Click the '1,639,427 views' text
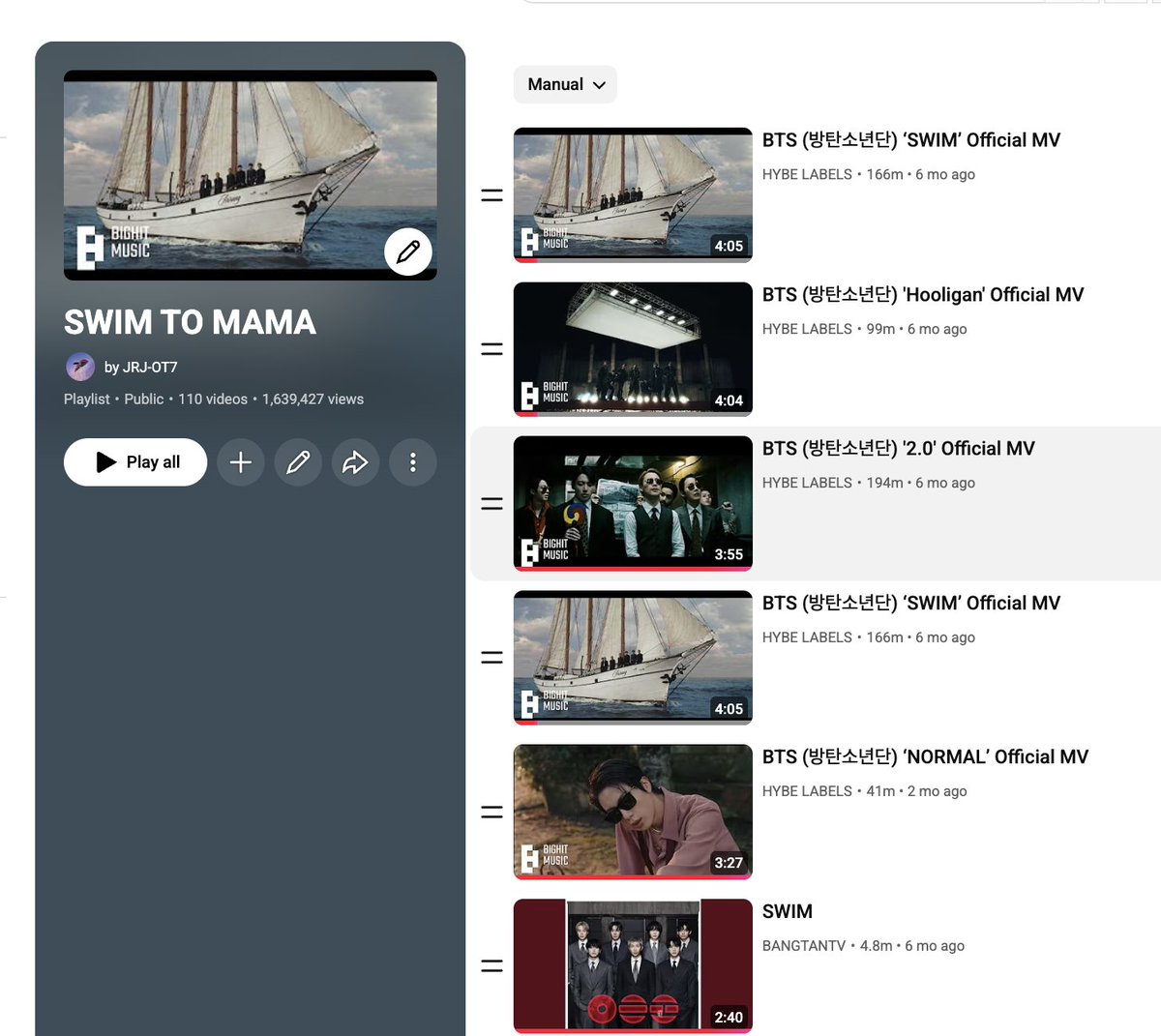Screen dimensions: 1161x1036 [313, 399]
